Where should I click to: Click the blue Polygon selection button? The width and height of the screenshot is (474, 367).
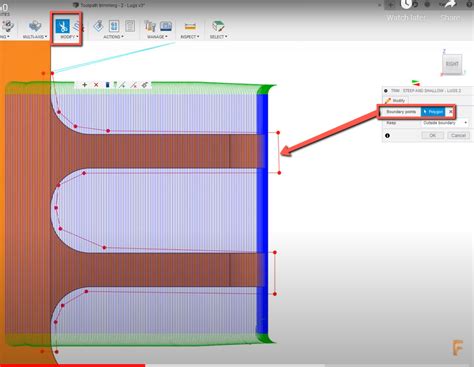click(433, 112)
